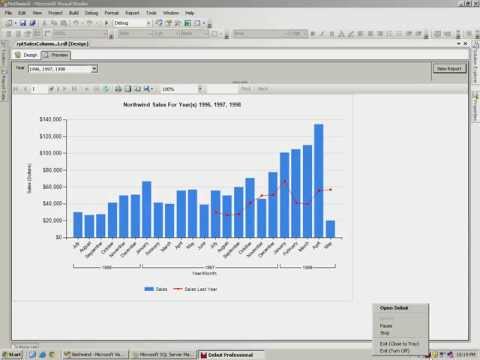480x360 pixels.
Task: Switch to Microsoft SQL Server taskbar window
Action: tap(163, 355)
